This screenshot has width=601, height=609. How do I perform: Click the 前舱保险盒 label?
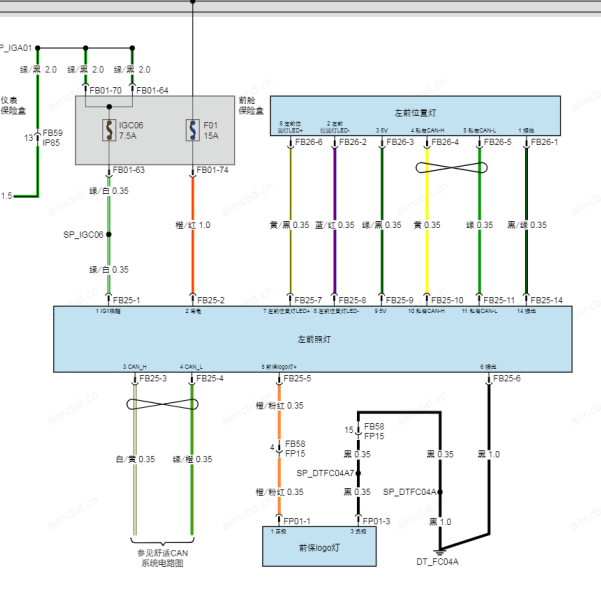point(251,106)
